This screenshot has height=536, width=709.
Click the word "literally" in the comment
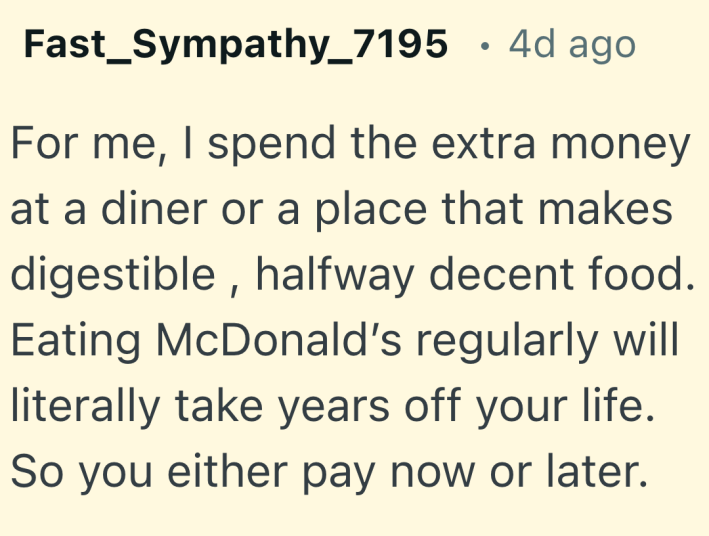[x=84, y=406]
